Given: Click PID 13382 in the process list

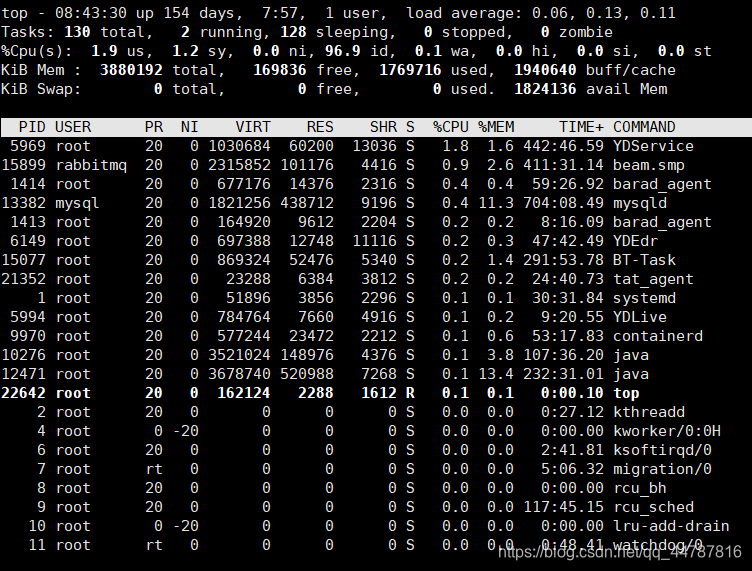Looking at the screenshot, I should click(24, 203).
